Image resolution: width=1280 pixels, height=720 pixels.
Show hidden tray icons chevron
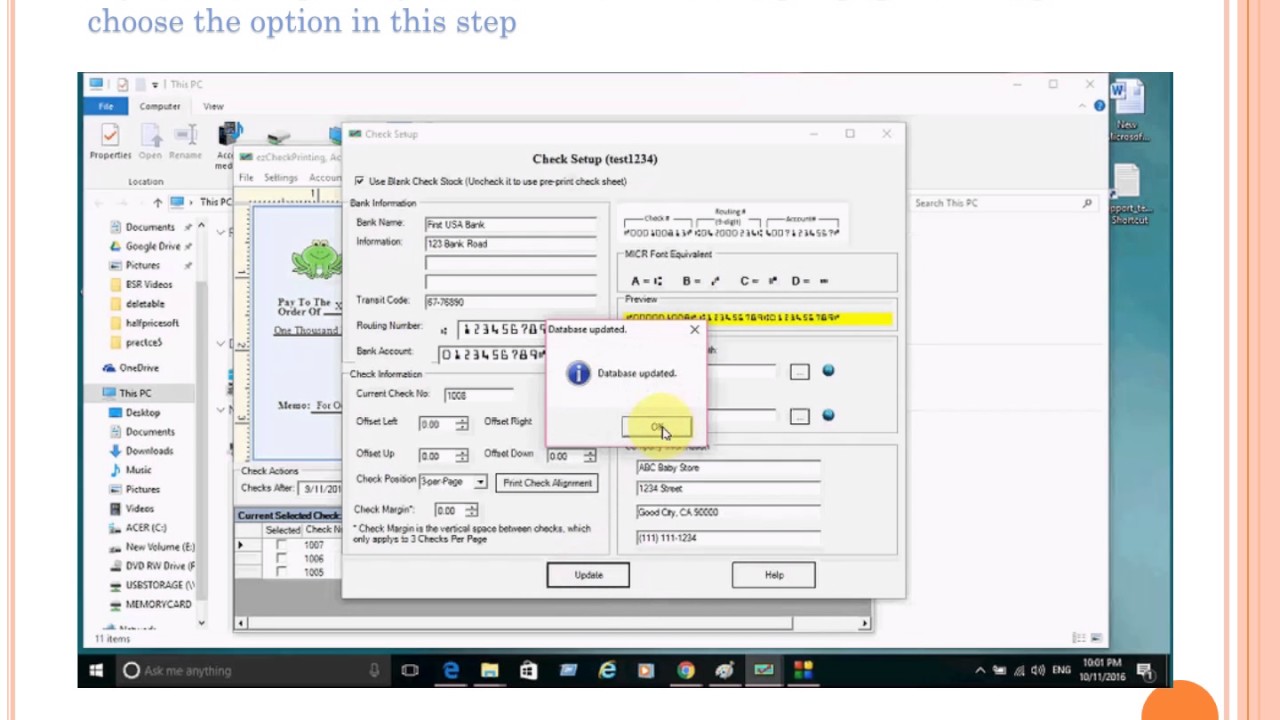click(x=980, y=671)
